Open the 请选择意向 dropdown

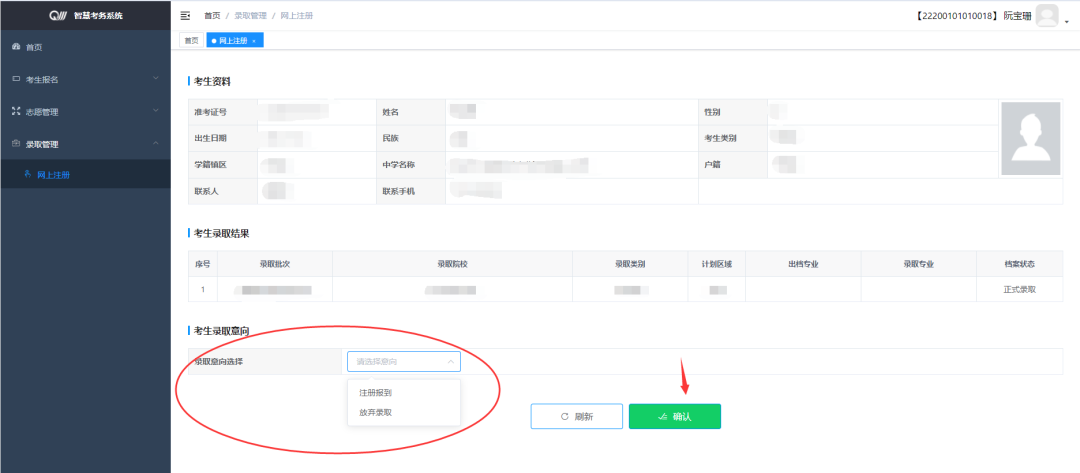point(404,361)
